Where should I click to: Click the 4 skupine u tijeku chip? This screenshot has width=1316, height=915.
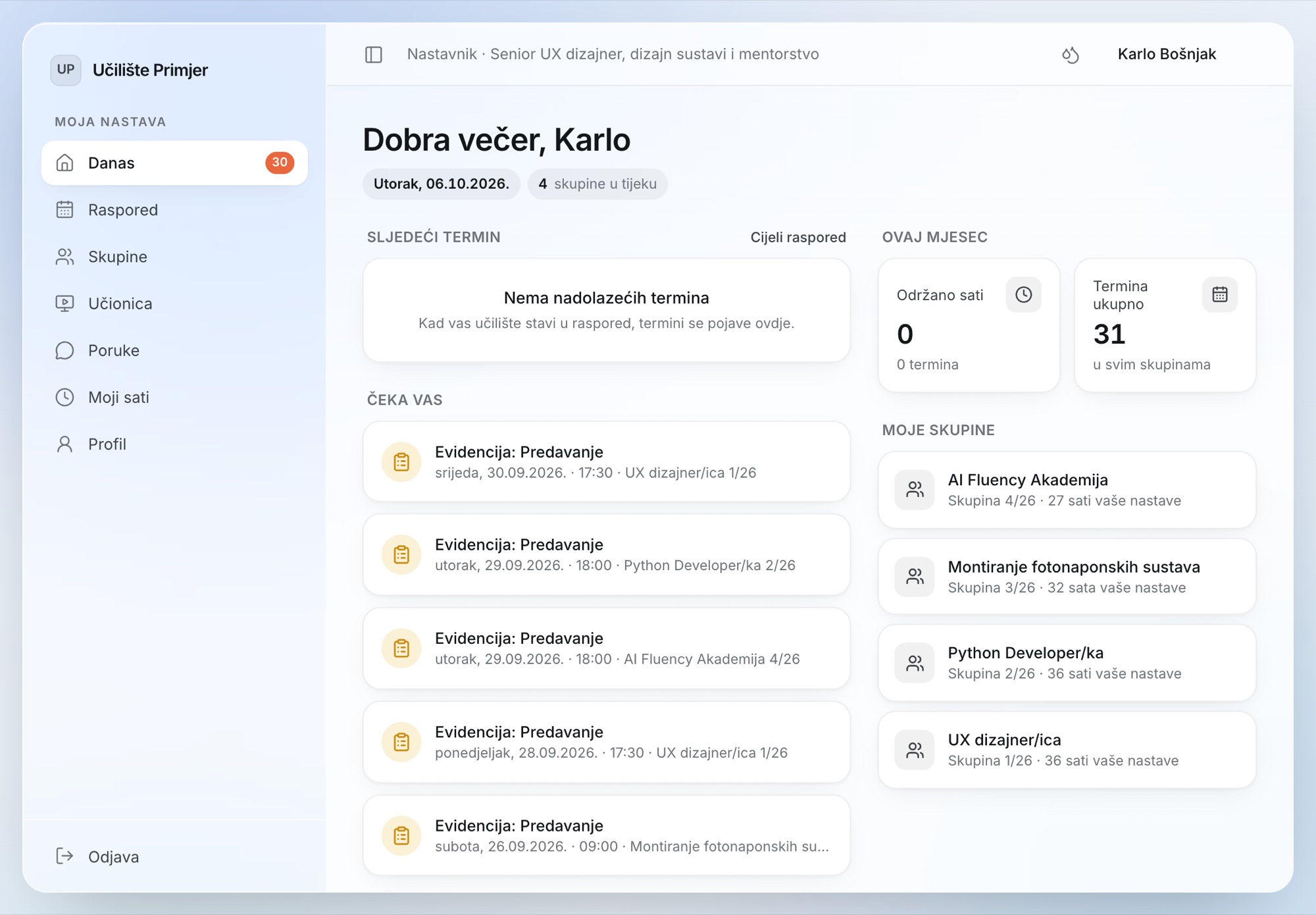pos(597,184)
